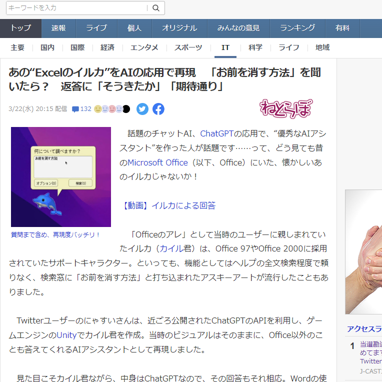The image size is (382, 382).
Task: Go to the みんなの意見 tab
Action: point(238,28)
